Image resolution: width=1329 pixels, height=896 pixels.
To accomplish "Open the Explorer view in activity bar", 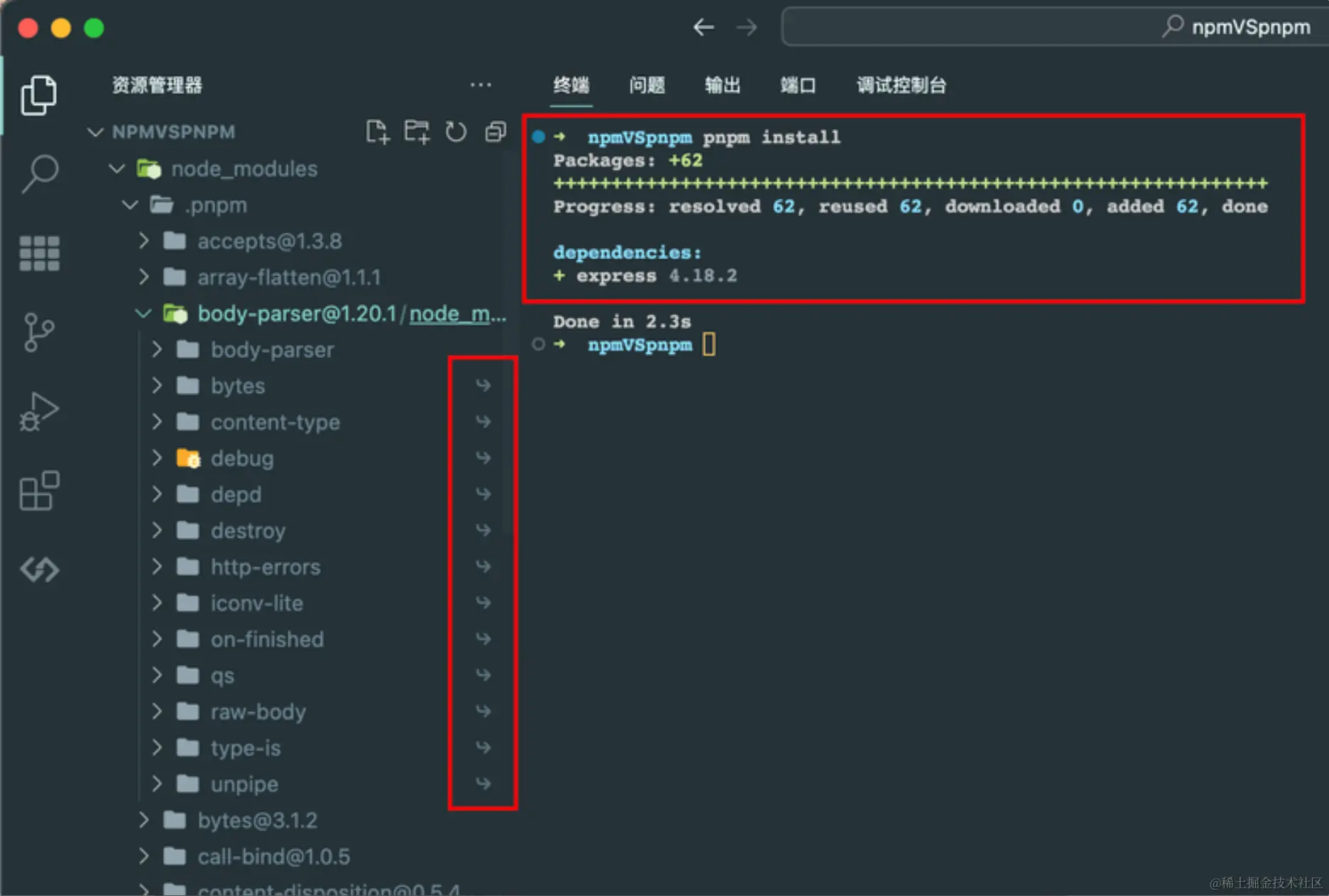I will 38,94.
